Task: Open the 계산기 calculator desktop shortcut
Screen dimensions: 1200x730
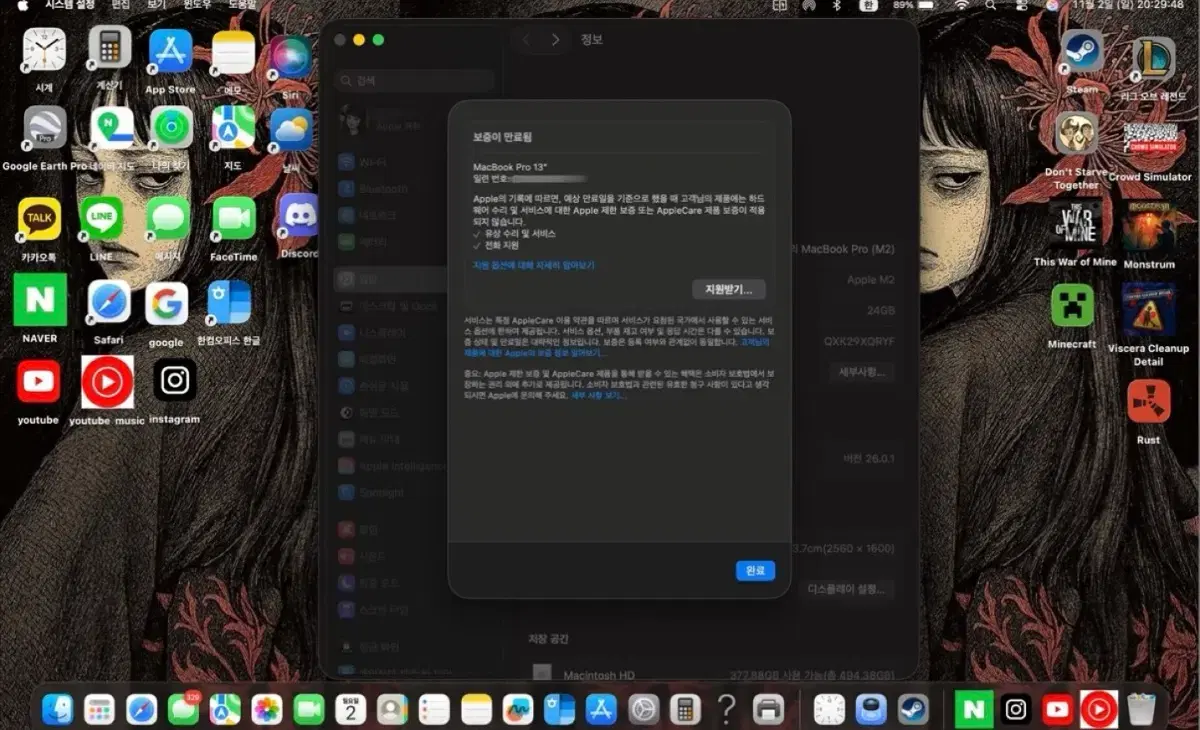Action: point(109,47)
